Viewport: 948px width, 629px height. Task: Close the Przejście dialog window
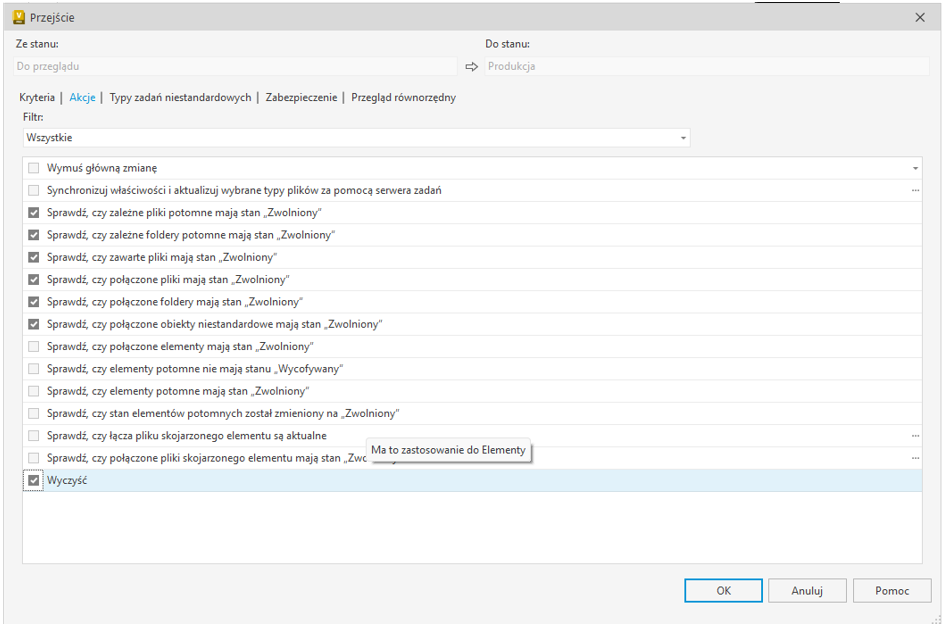click(x=920, y=17)
